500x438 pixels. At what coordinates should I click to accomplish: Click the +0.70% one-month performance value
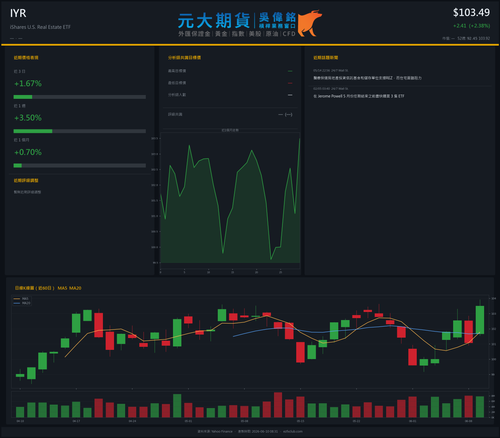coord(28,152)
